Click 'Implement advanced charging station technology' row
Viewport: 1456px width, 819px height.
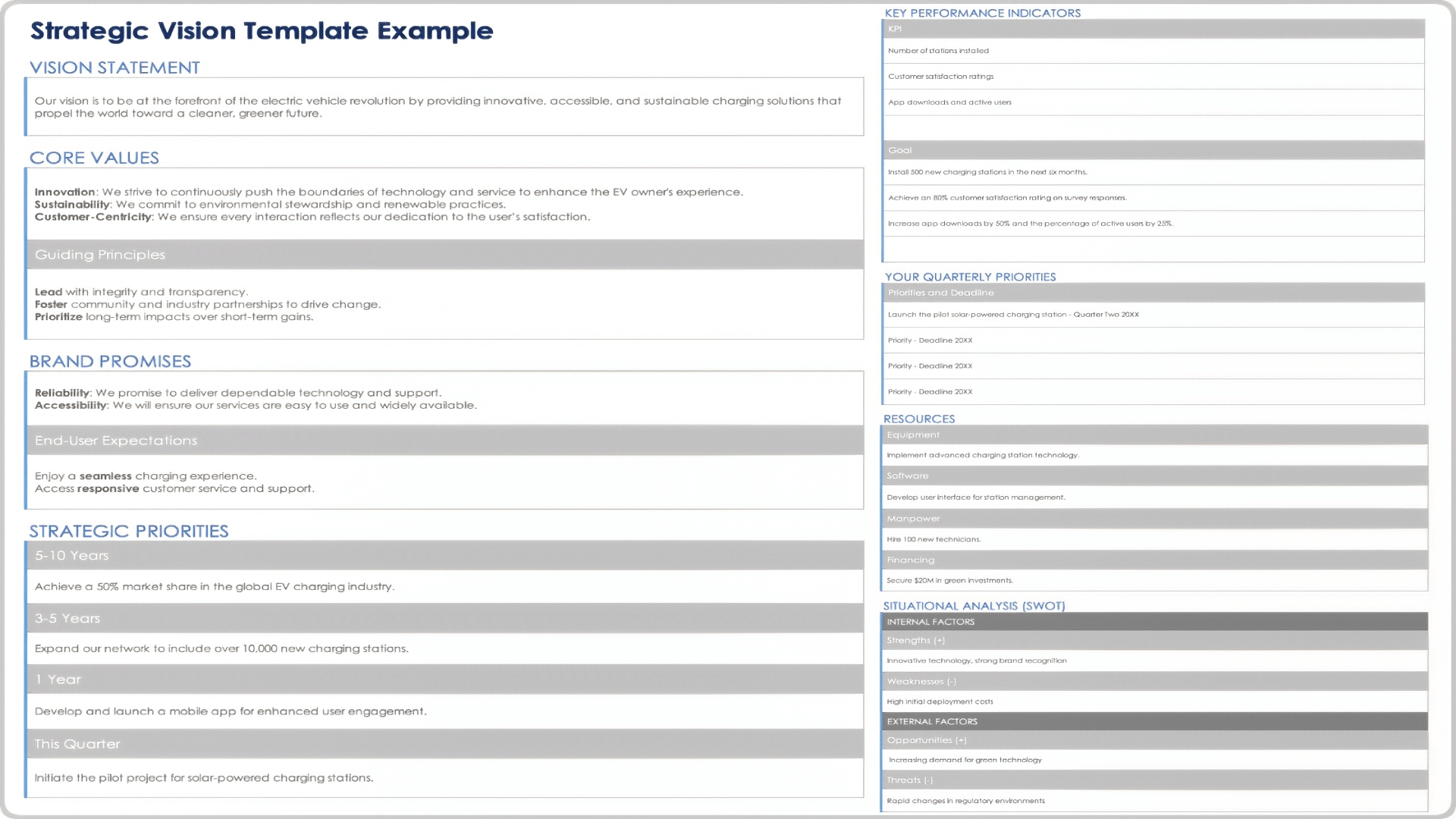pyautogui.click(x=1154, y=456)
